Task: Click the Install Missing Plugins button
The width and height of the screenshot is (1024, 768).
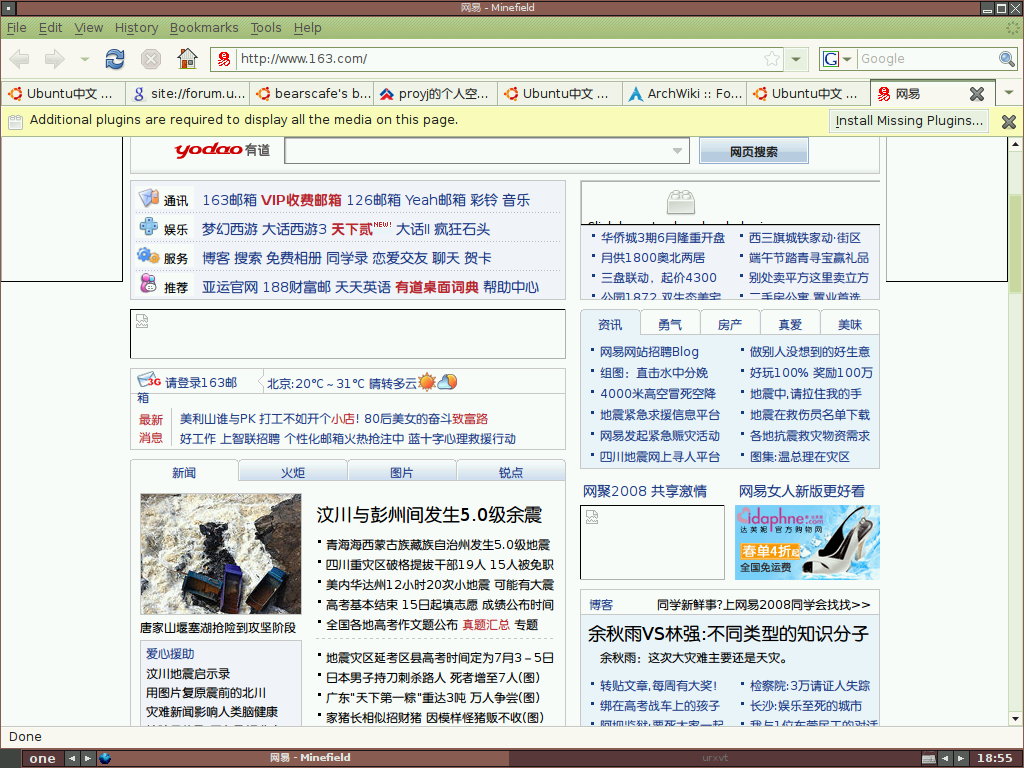Action: pyautogui.click(x=909, y=121)
